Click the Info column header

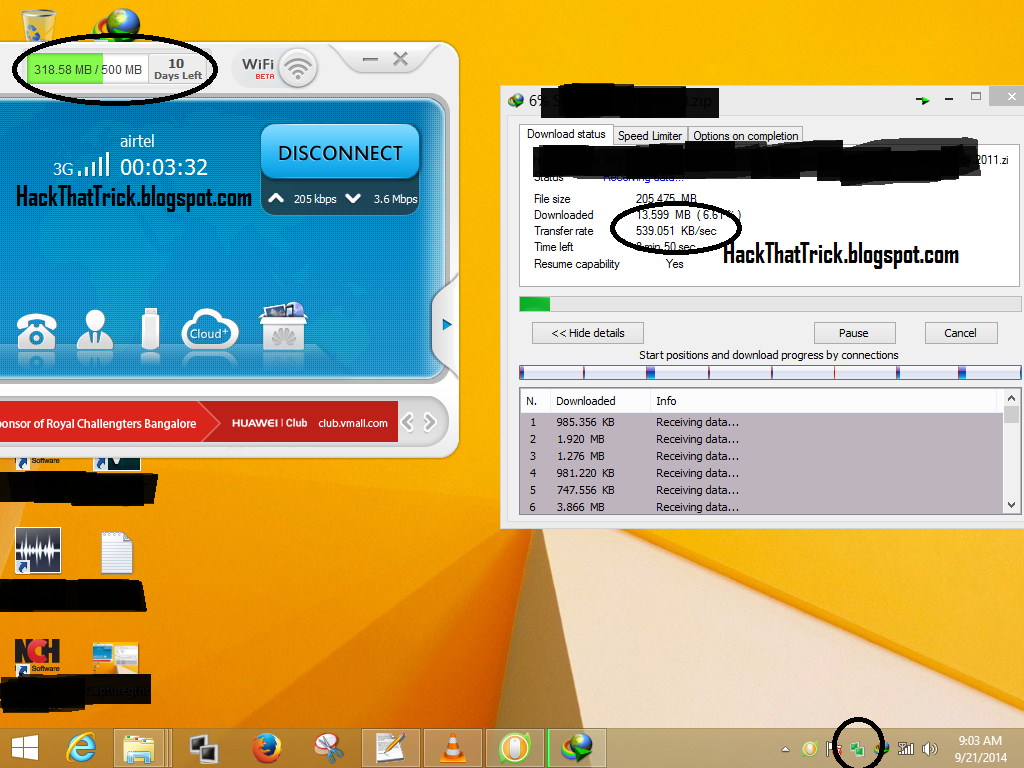[x=826, y=401]
